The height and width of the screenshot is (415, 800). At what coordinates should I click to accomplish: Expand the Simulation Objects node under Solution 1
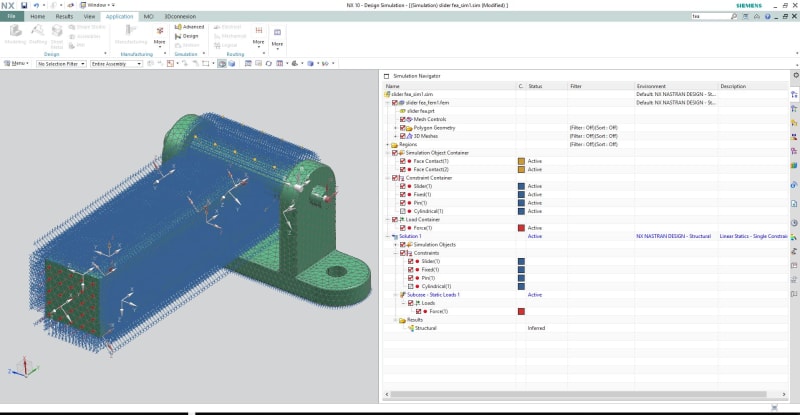[395, 245]
